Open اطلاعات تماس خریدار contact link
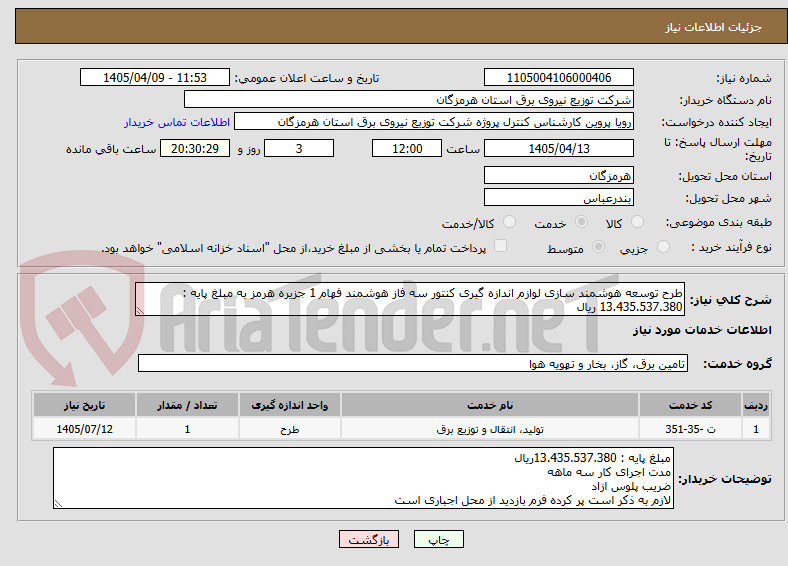Screen dimensions: 788x566 pyautogui.click(x=177, y=122)
